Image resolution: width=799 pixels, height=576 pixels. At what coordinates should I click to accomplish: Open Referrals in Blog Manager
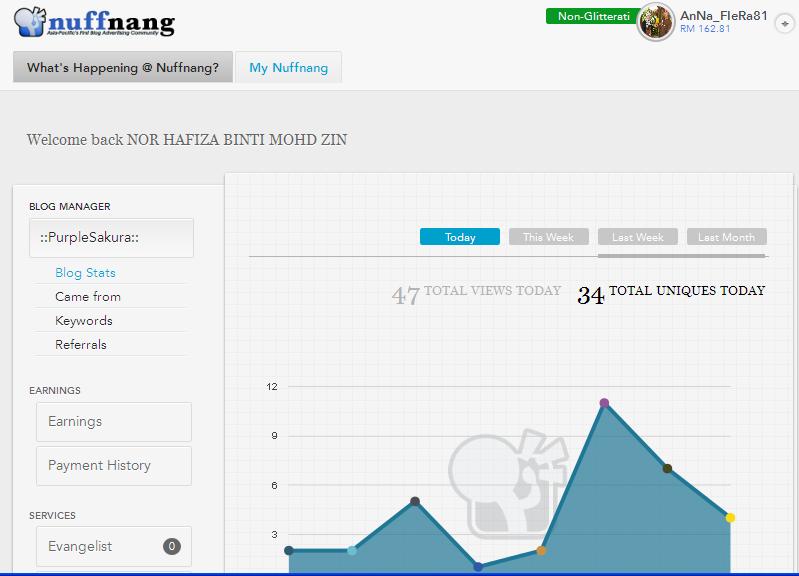[x=81, y=345]
